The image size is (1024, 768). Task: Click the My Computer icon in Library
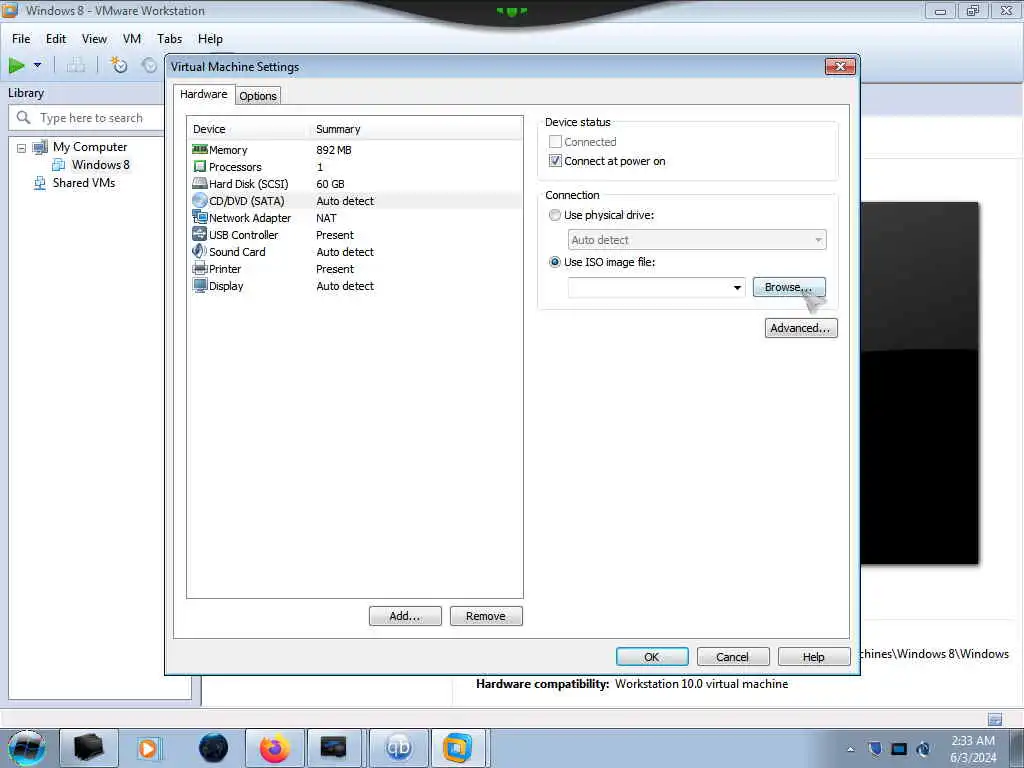pyautogui.click(x=40, y=147)
